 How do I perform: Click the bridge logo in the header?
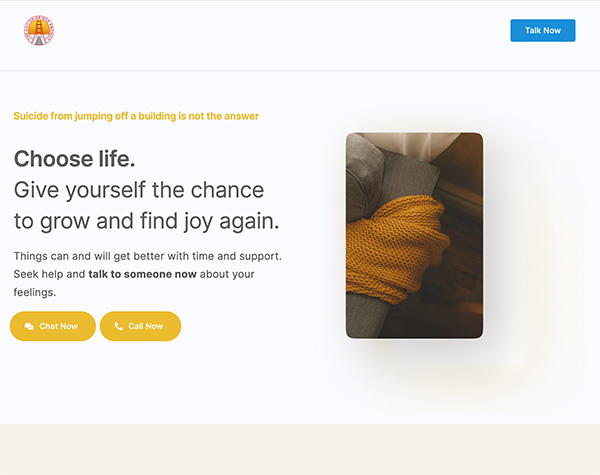tap(39, 31)
